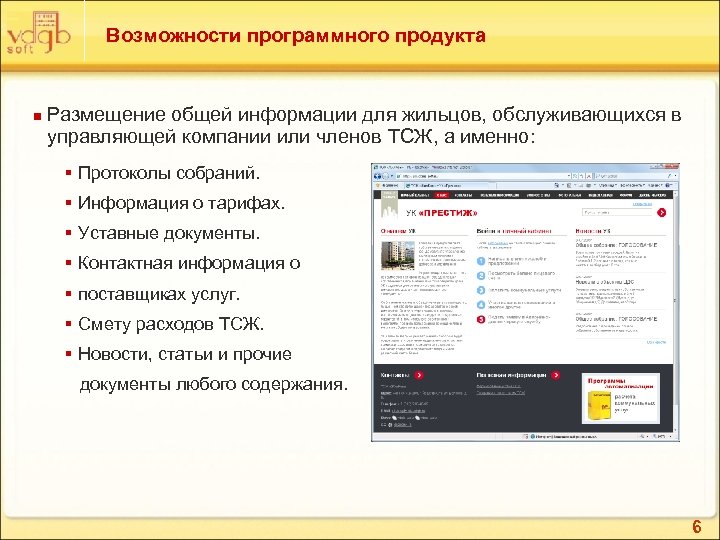Click the browser Back arrow button
Image resolution: width=720 pixels, height=540 pixels.
pos(378,176)
